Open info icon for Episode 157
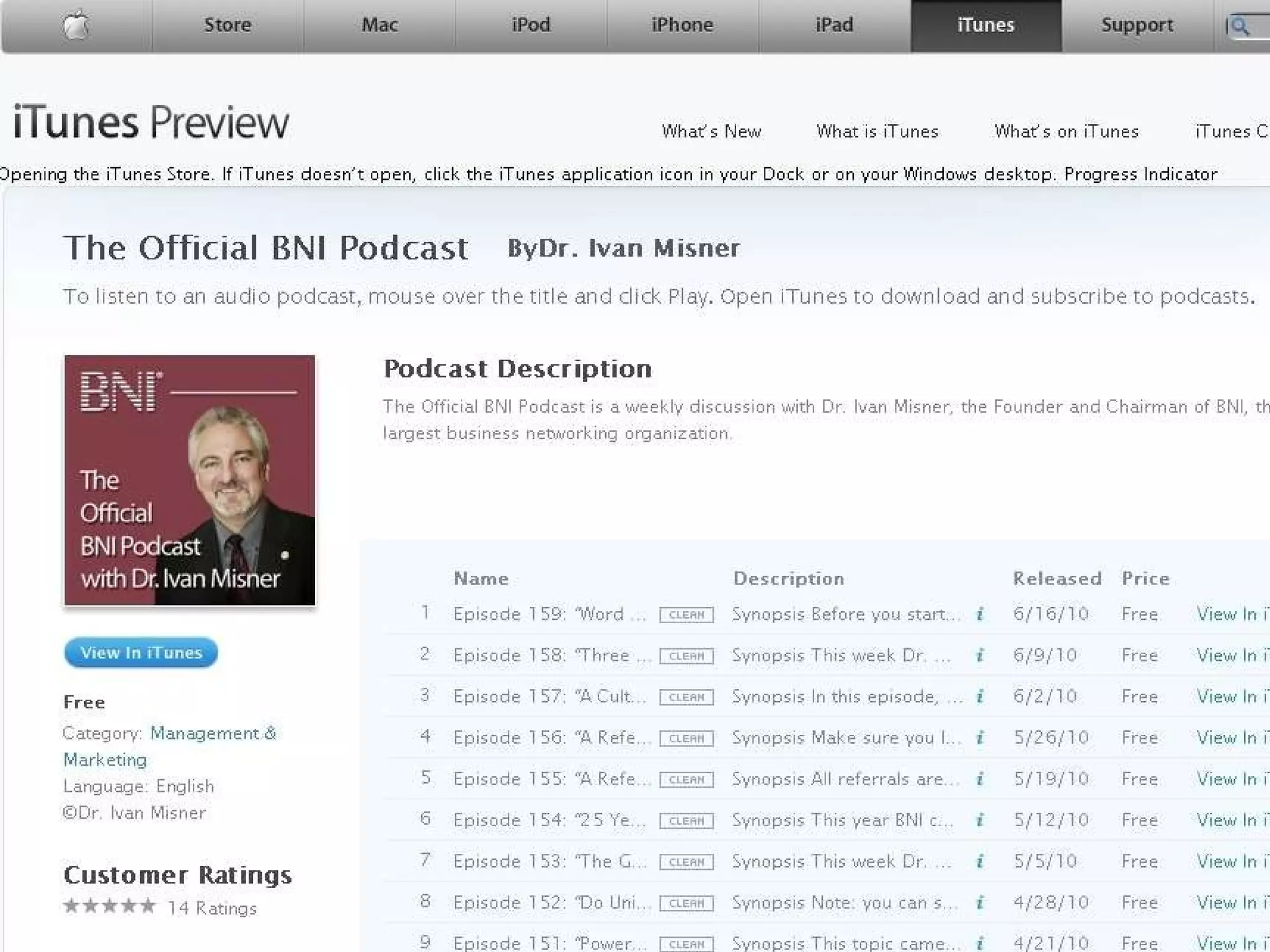The image size is (1270, 952). point(980,697)
